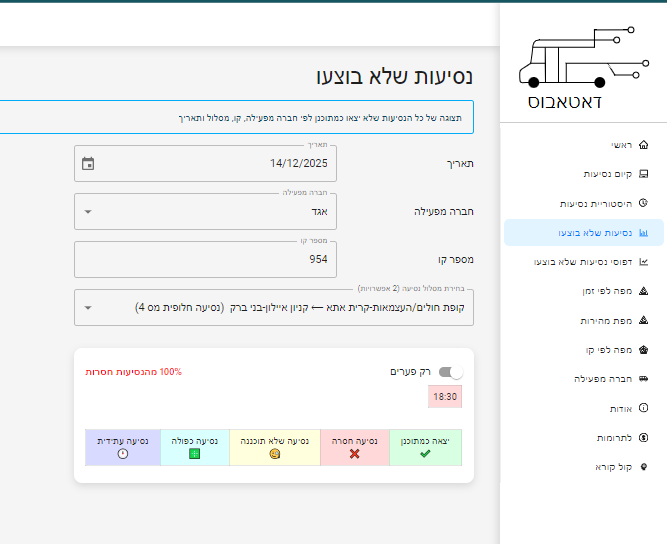This screenshot has width=667, height=544.
Task: Open מפת מהירות page
Action: pyautogui.click(x=584, y=320)
